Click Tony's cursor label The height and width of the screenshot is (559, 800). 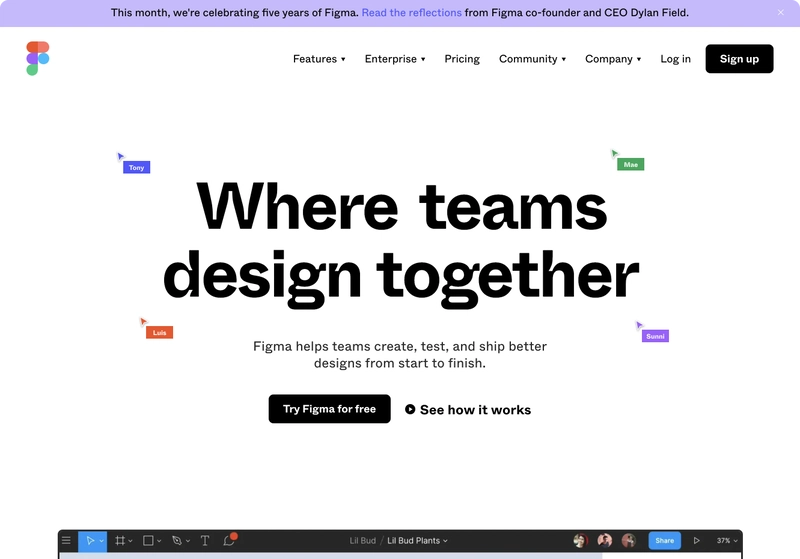click(136, 167)
